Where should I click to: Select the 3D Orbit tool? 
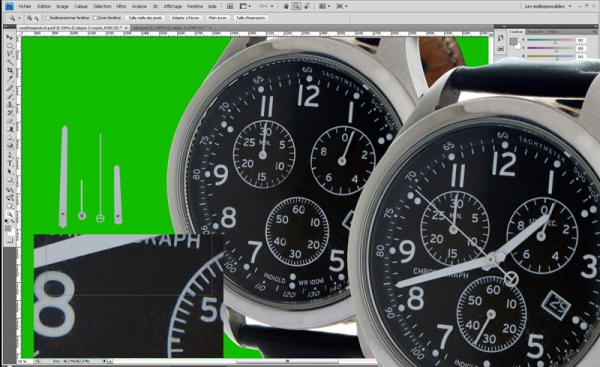click(x=10, y=198)
